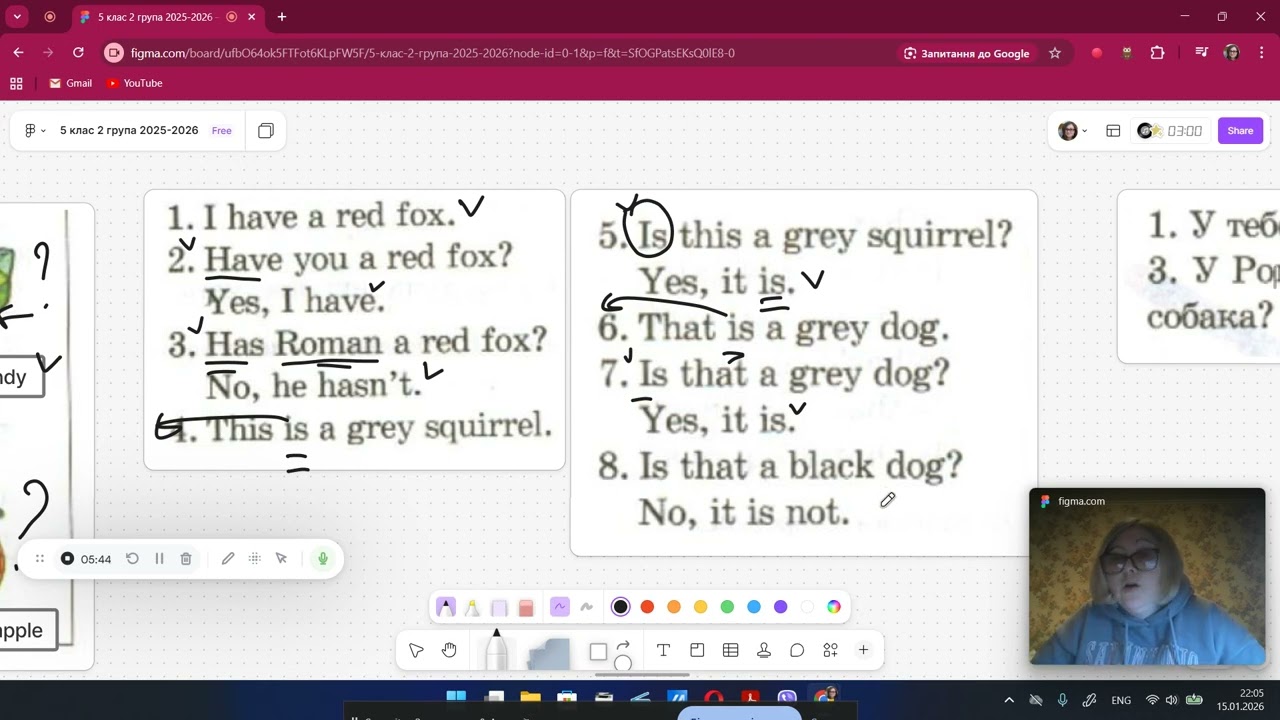Pause the recording
The width and height of the screenshot is (1280, 720).
coord(159,559)
